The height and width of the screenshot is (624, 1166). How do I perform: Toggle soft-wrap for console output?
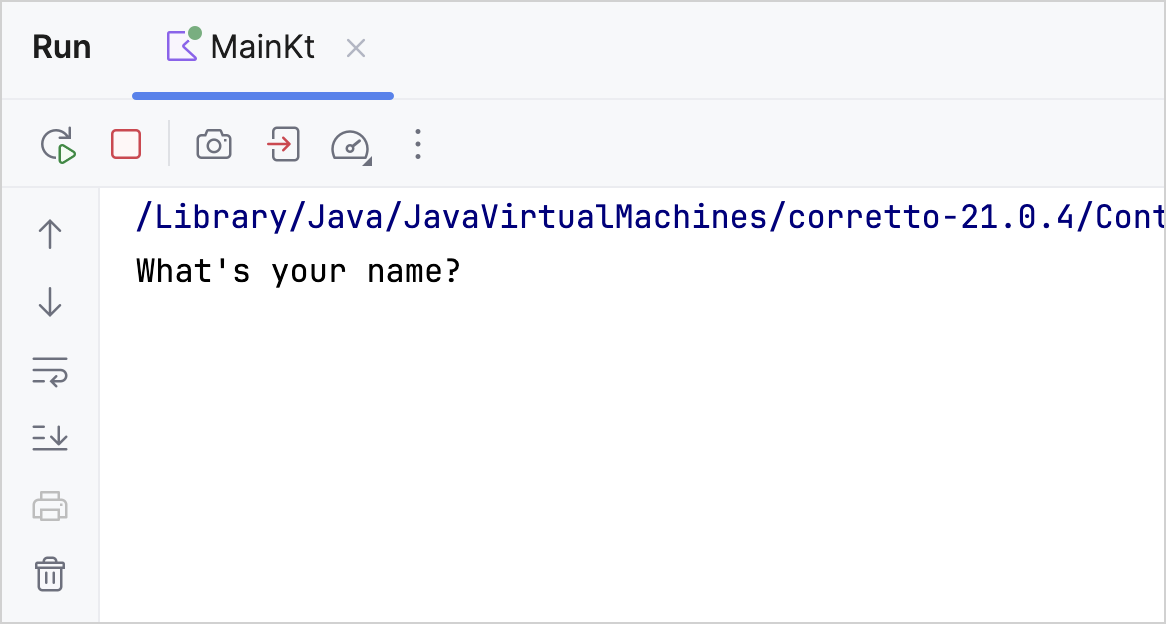[49, 369]
